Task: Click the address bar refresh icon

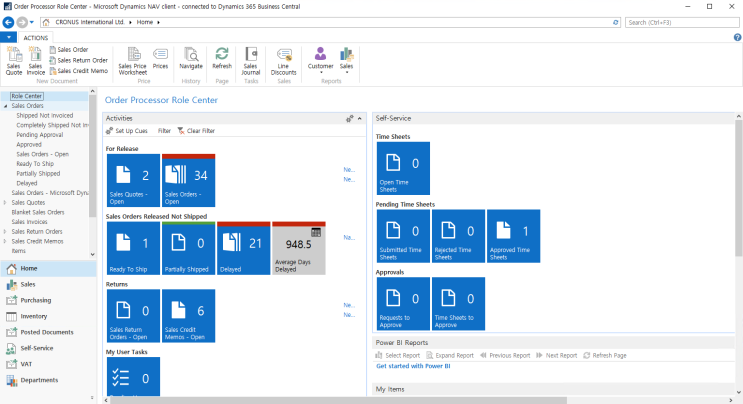Action: pyautogui.click(x=616, y=22)
